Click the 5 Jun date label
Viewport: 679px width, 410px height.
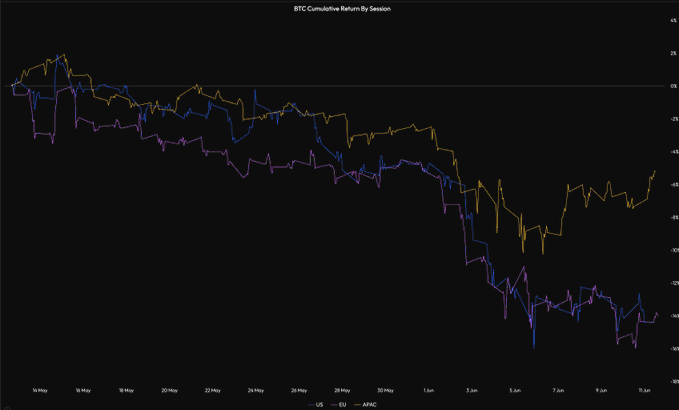pyautogui.click(x=515, y=391)
